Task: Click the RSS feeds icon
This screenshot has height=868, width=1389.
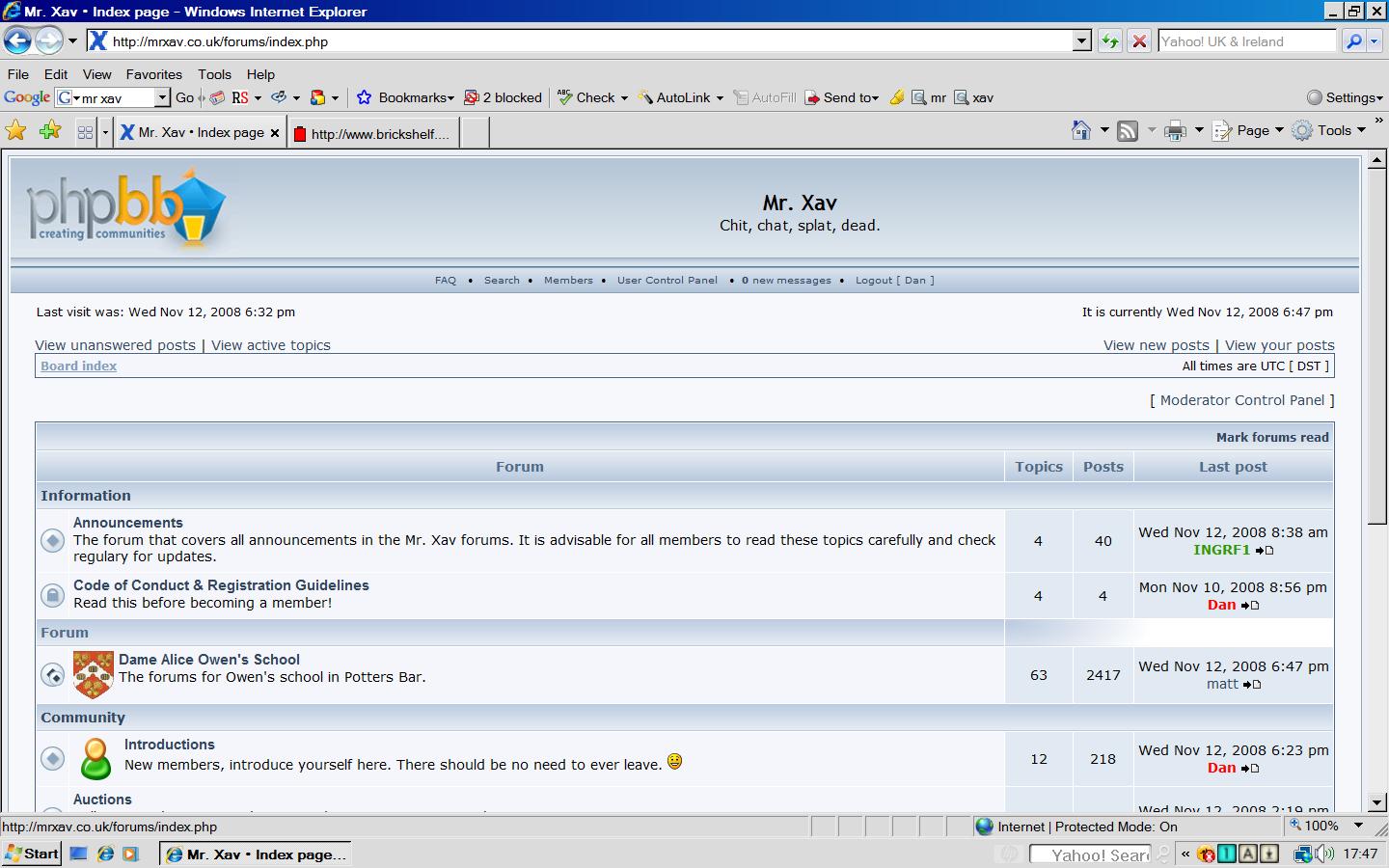Action: 1128,131
